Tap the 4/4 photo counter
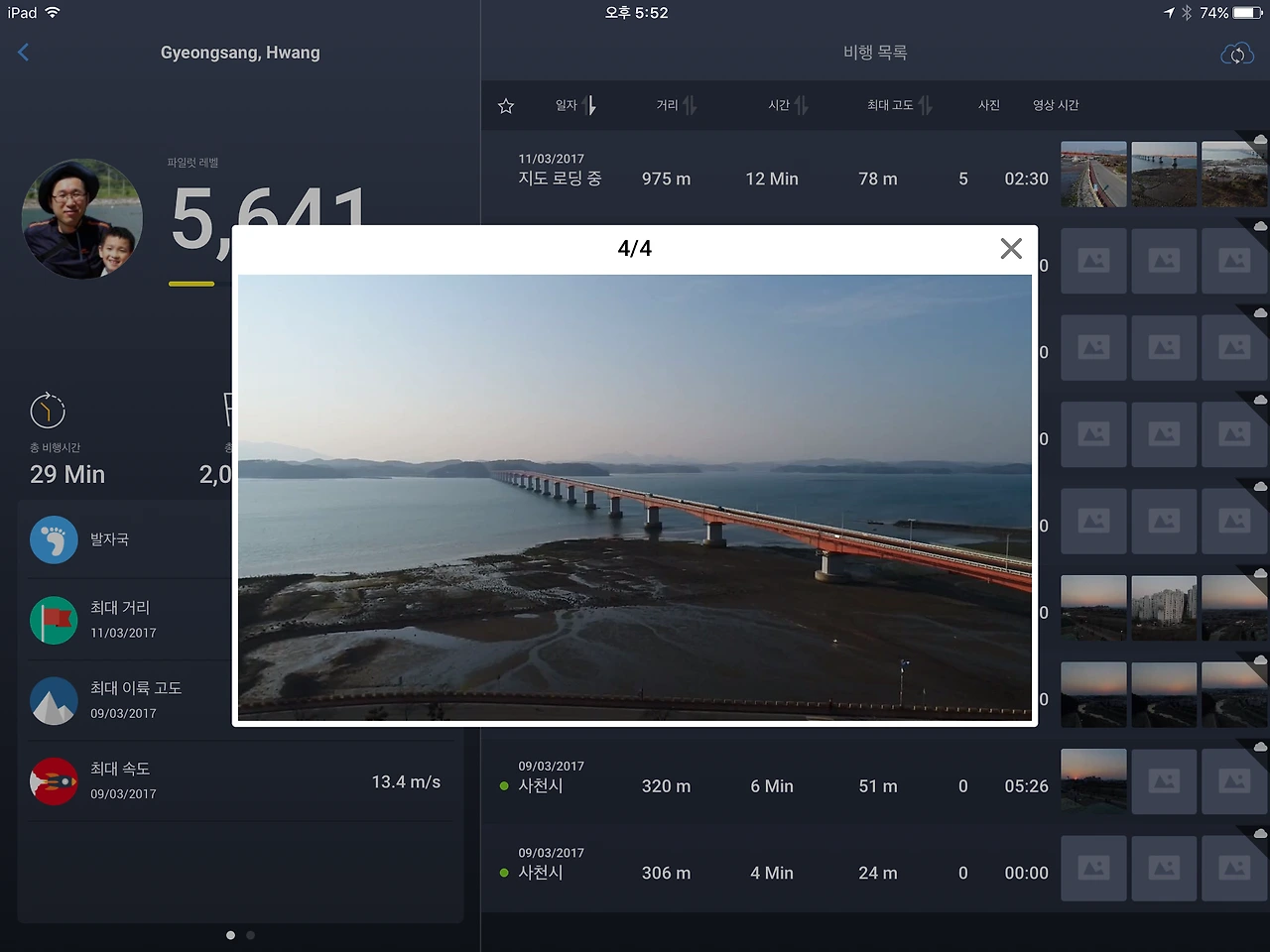 point(635,249)
